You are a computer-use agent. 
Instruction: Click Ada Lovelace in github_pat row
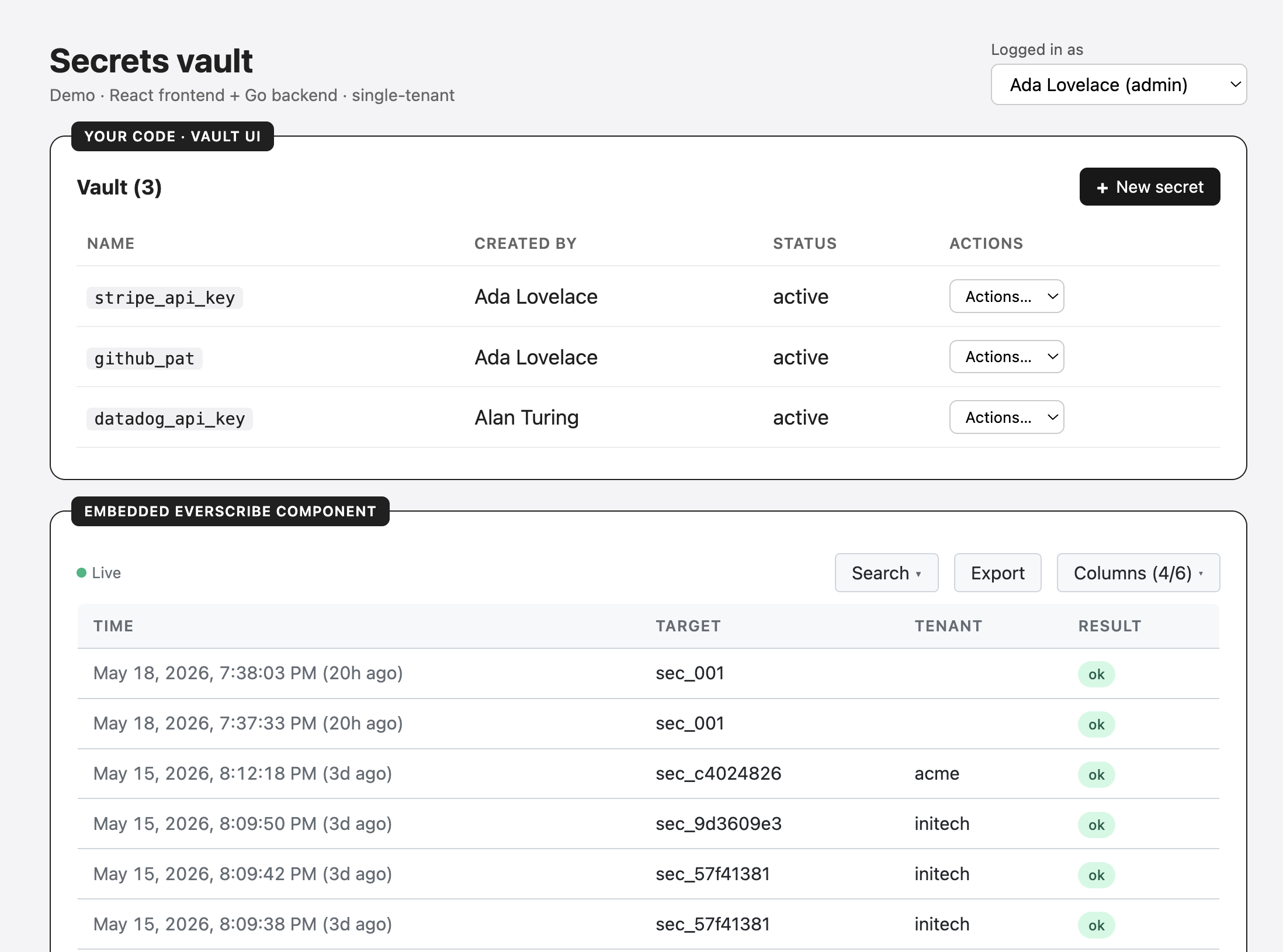click(536, 357)
